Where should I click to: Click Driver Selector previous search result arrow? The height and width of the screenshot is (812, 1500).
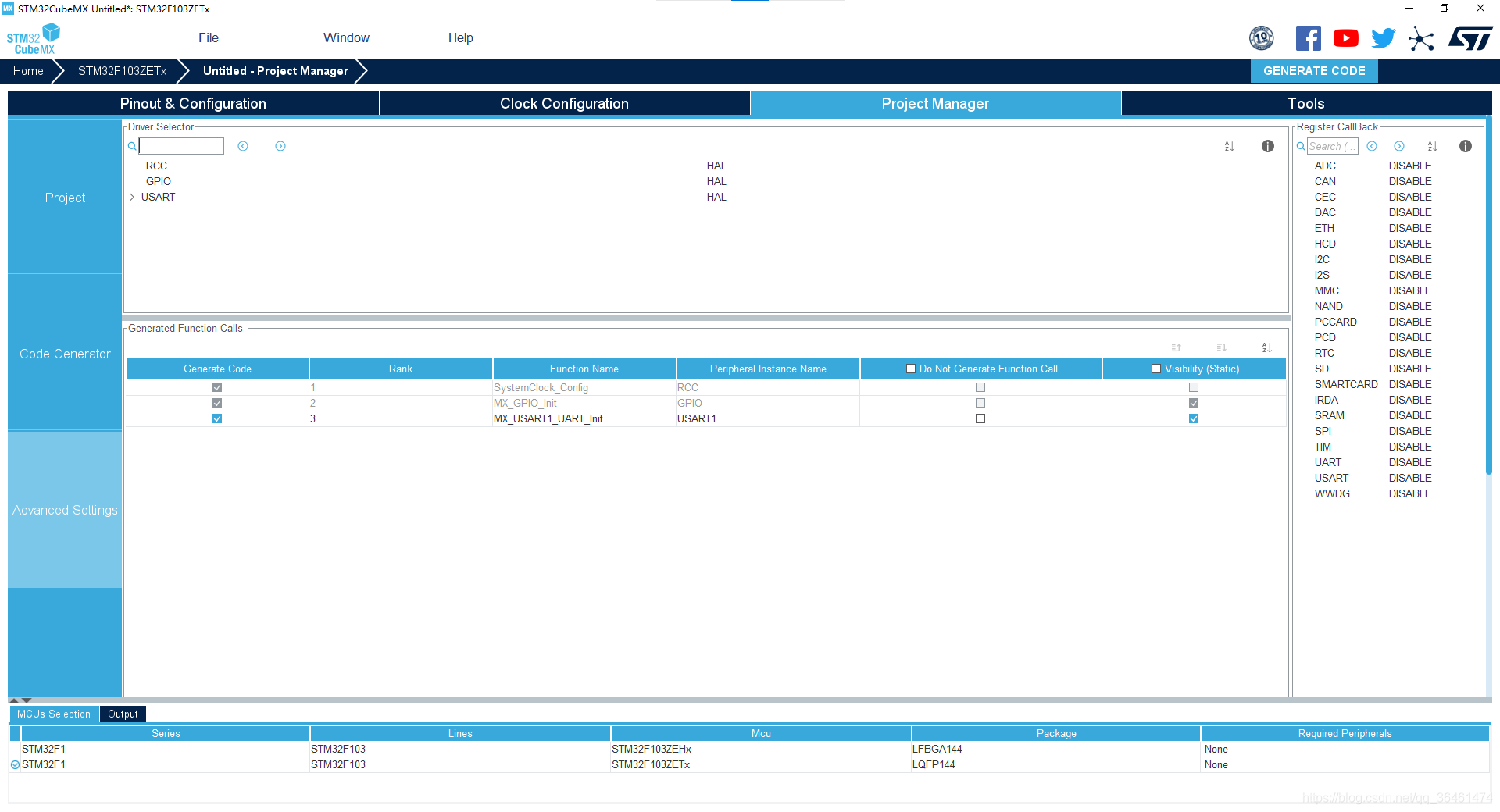243,146
